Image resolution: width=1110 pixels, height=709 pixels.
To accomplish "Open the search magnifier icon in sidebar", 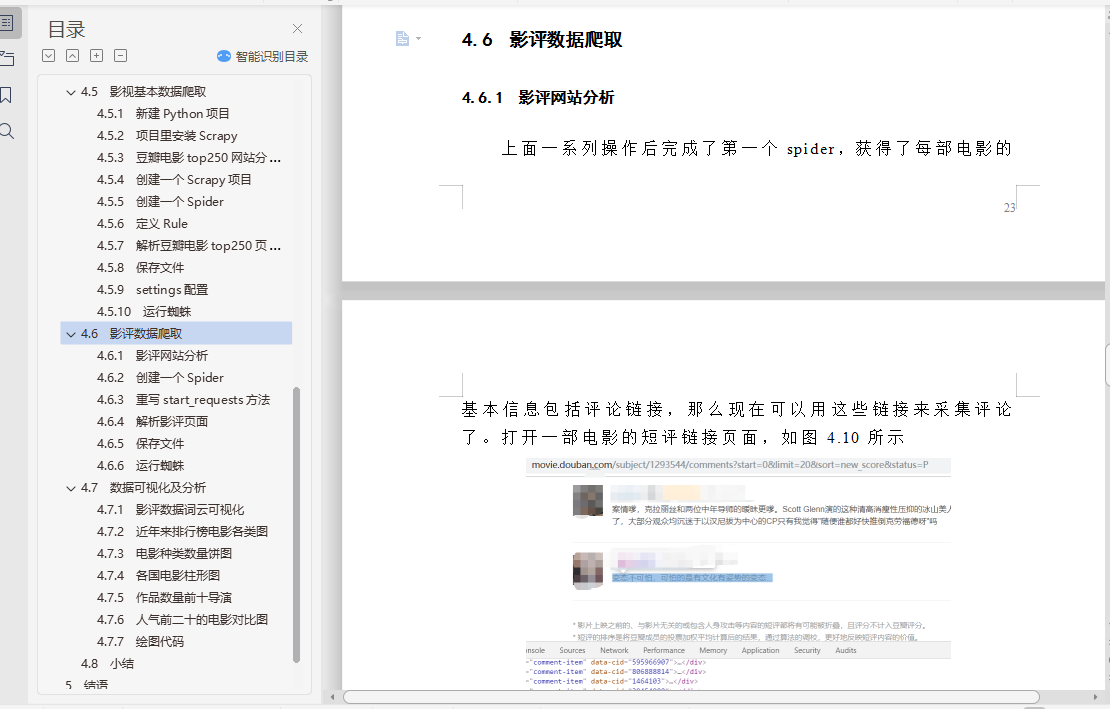I will 6,131.
